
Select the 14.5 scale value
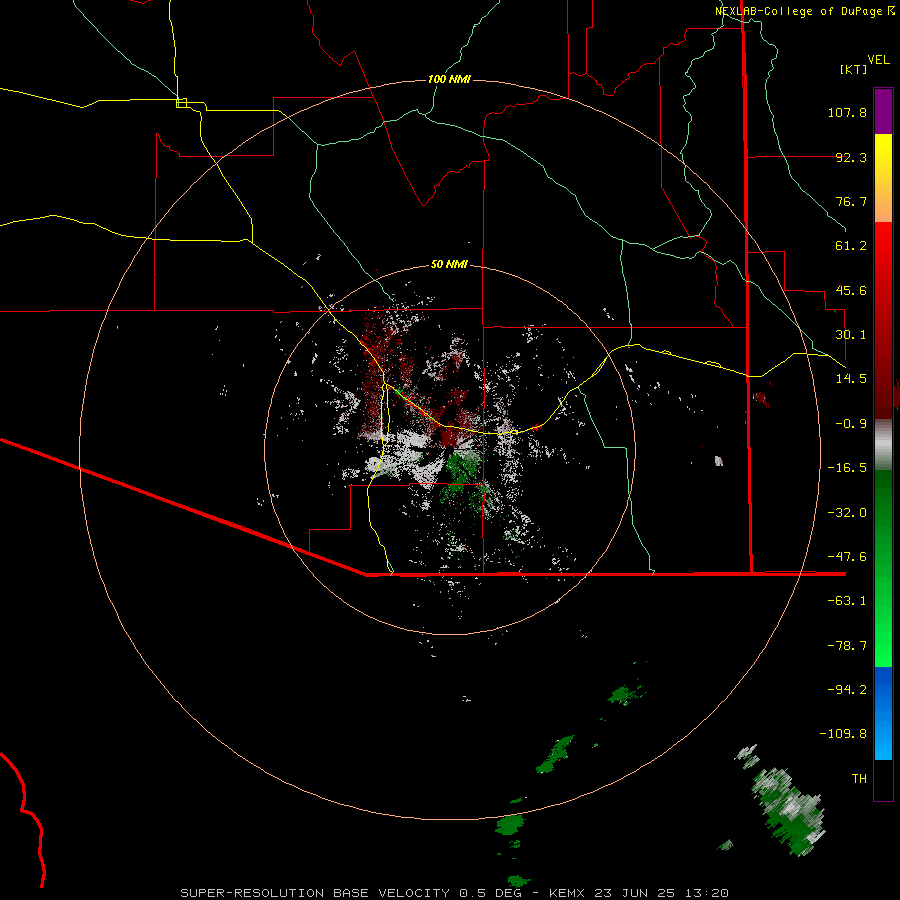851,379
